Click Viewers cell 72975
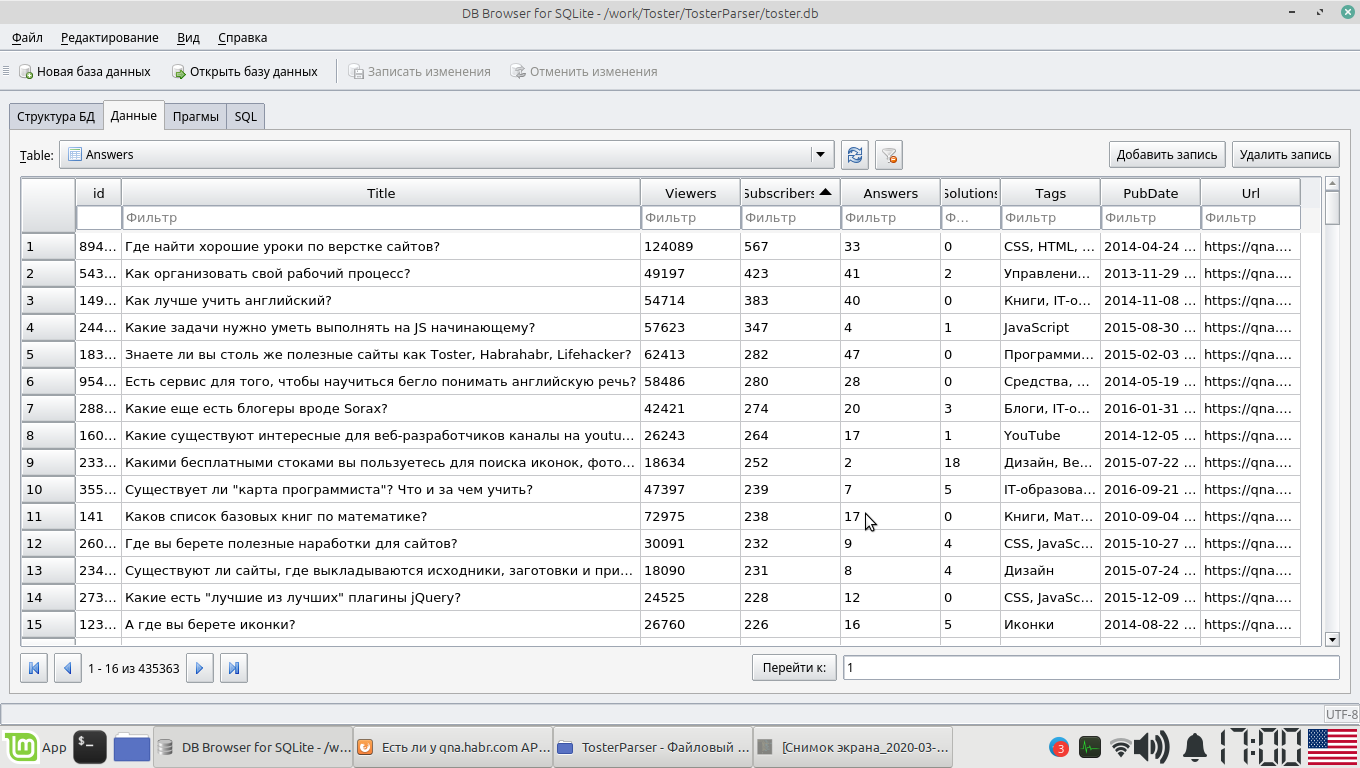The image size is (1360, 768). coord(691,517)
